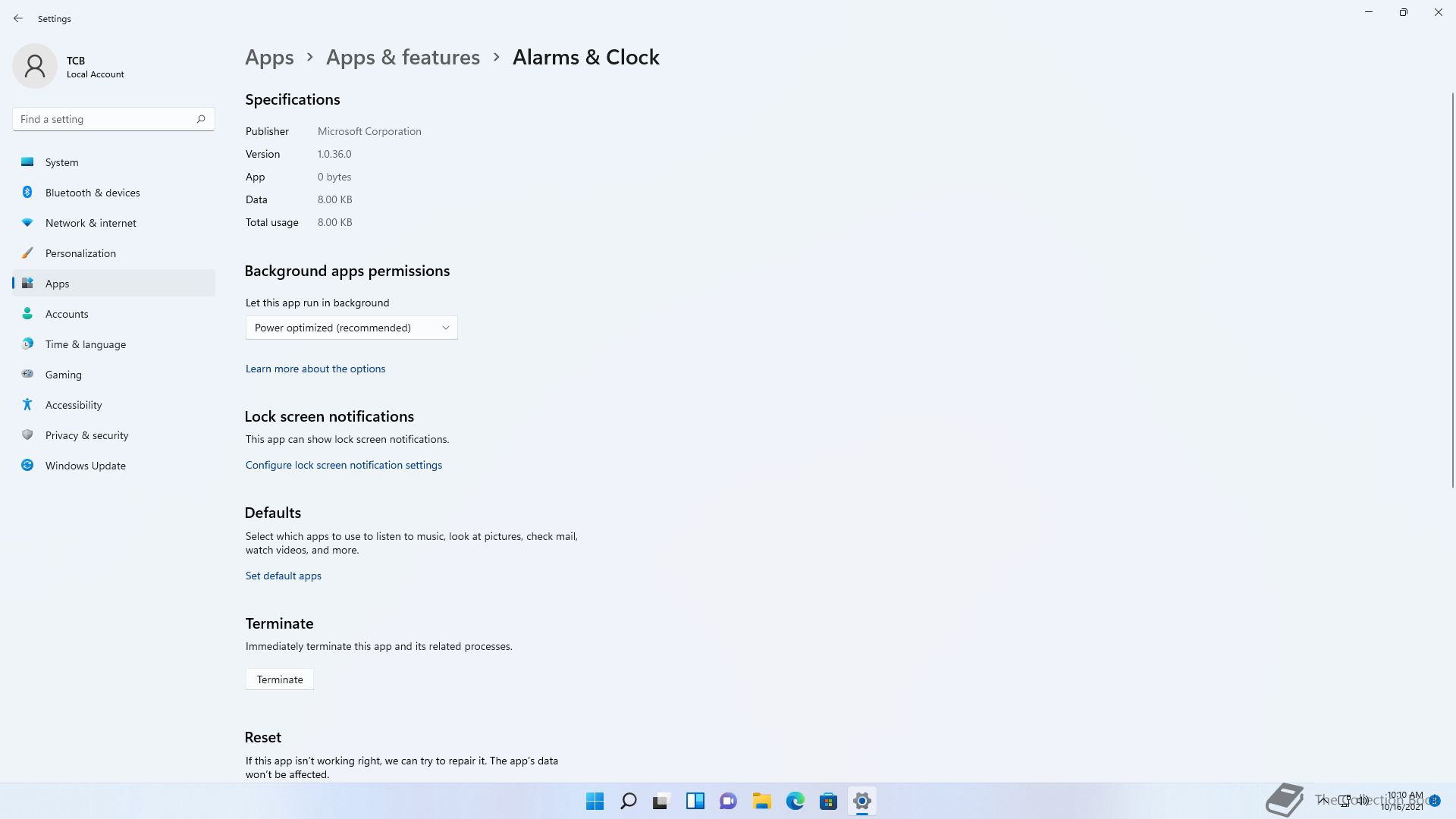1456x819 pixels.
Task: Open the Power optimized background dropdown
Action: click(x=351, y=328)
